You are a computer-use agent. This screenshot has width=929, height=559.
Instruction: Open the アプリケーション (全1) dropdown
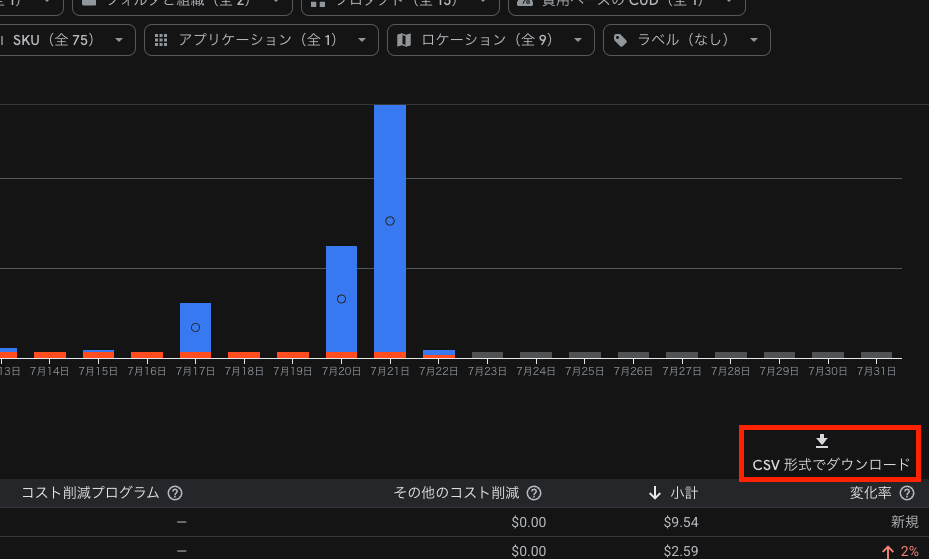click(x=261, y=40)
